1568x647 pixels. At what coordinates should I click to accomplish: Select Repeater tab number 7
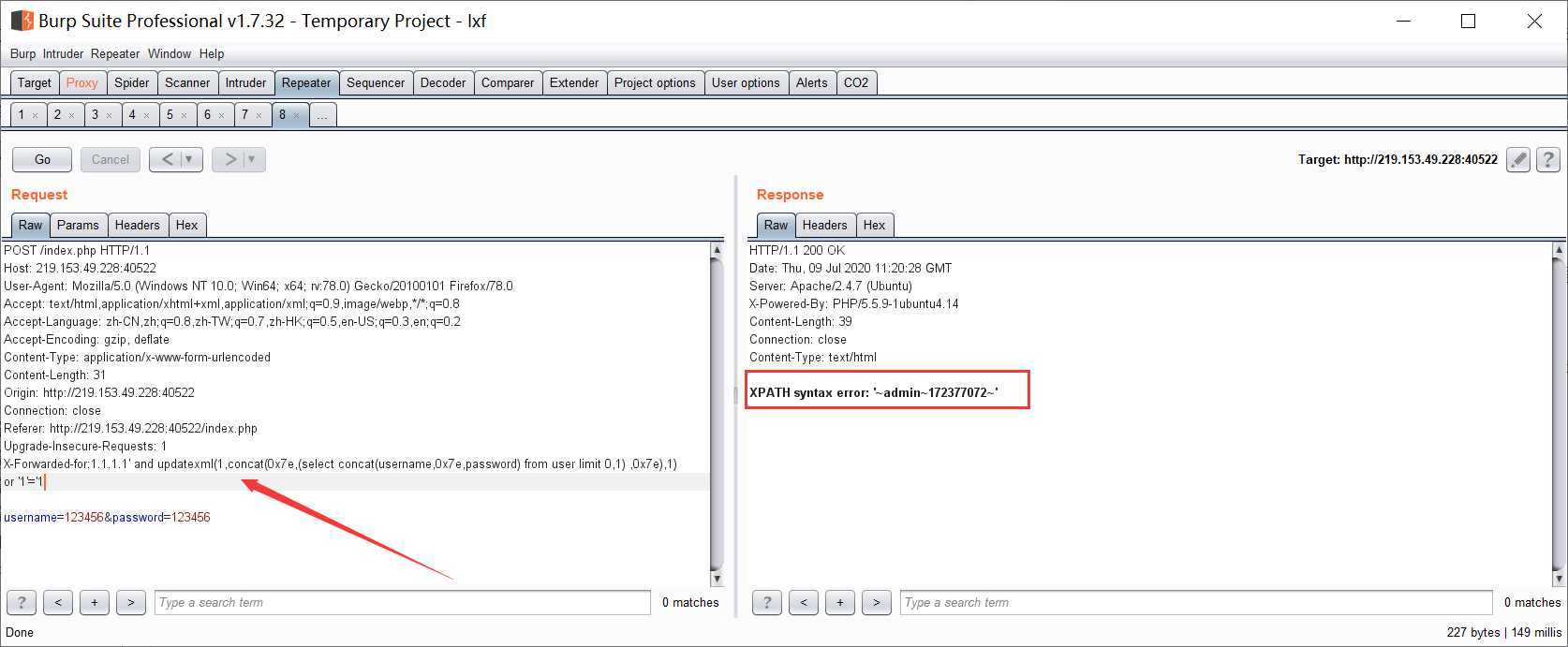point(251,115)
